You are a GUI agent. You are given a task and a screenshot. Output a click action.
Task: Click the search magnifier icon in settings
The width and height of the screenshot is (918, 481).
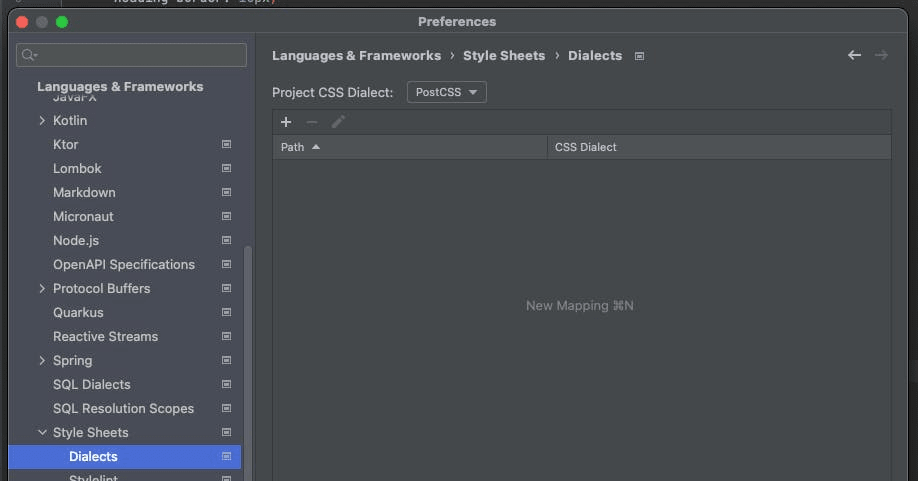click(29, 55)
